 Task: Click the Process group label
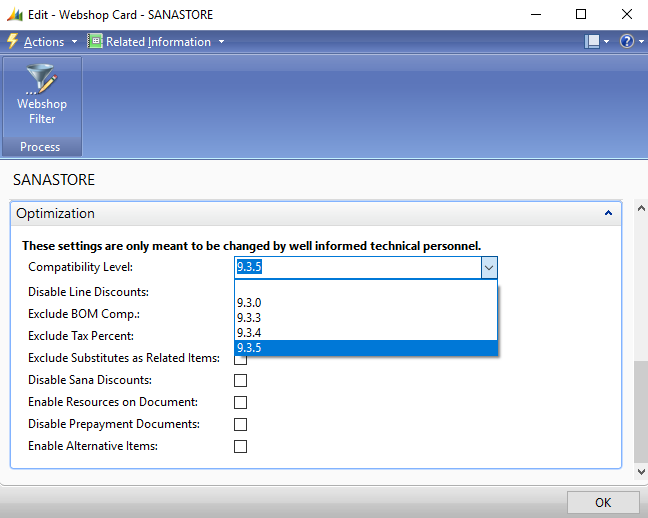40,147
